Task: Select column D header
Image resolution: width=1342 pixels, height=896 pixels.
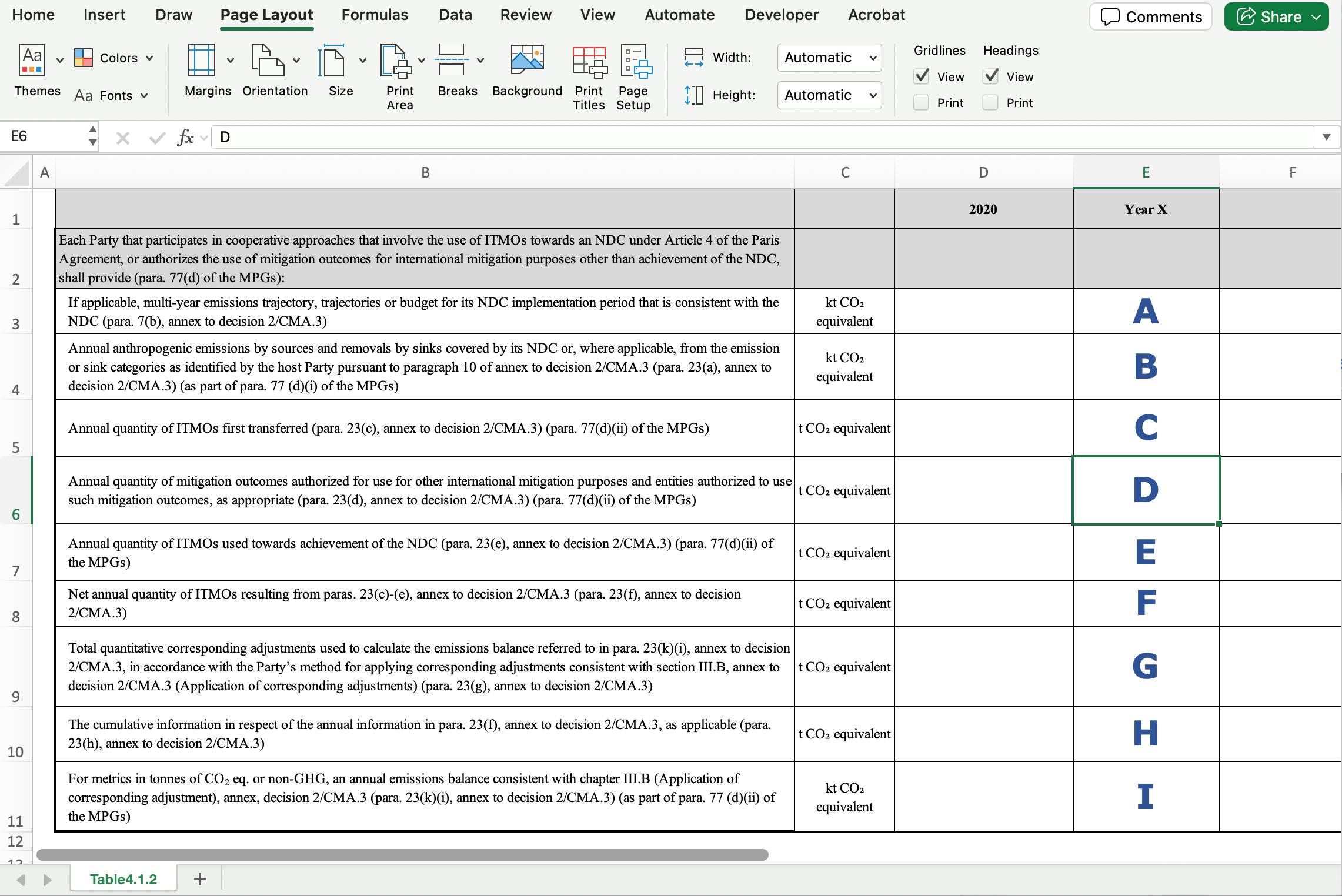Action: pyautogui.click(x=983, y=172)
